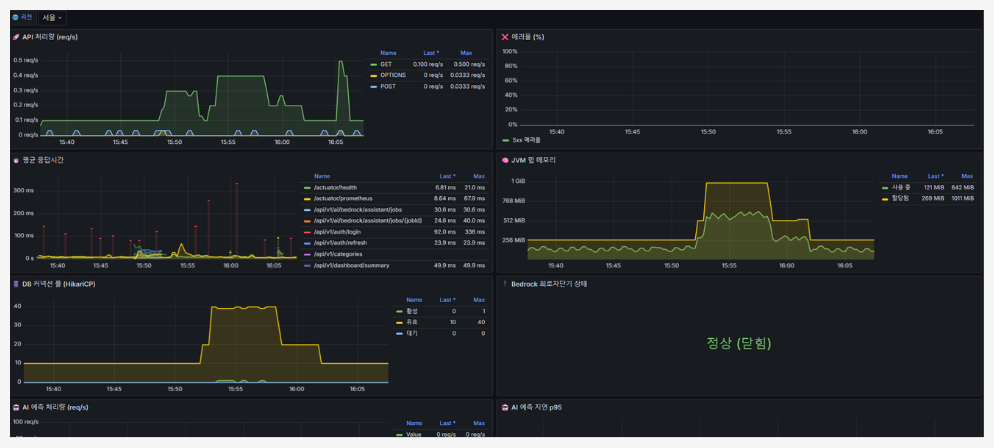Click the 0.500 req/s Max value for GET

(x=469, y=65)
